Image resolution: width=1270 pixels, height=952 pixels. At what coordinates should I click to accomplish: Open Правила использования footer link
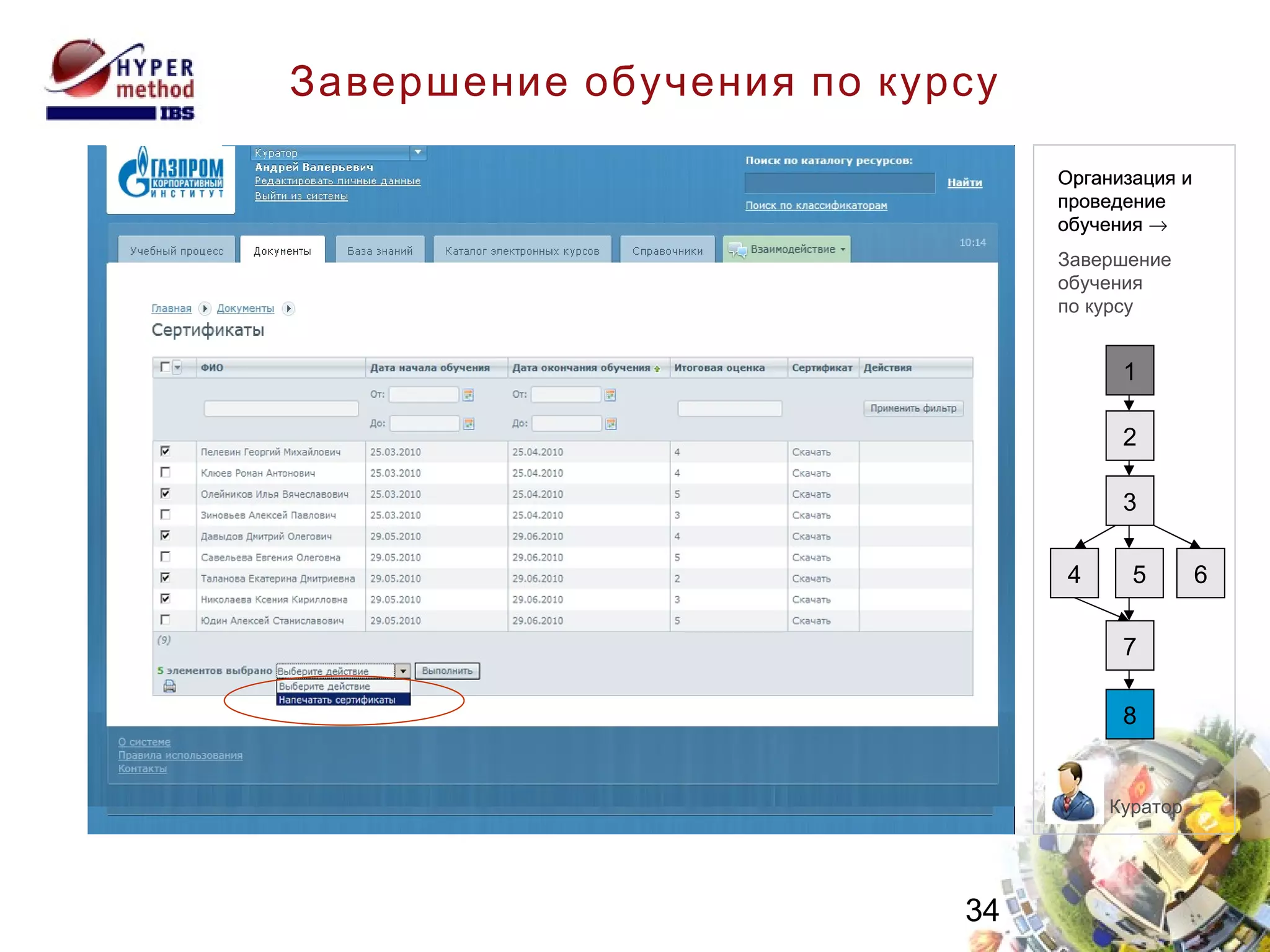tap(180, 756)
